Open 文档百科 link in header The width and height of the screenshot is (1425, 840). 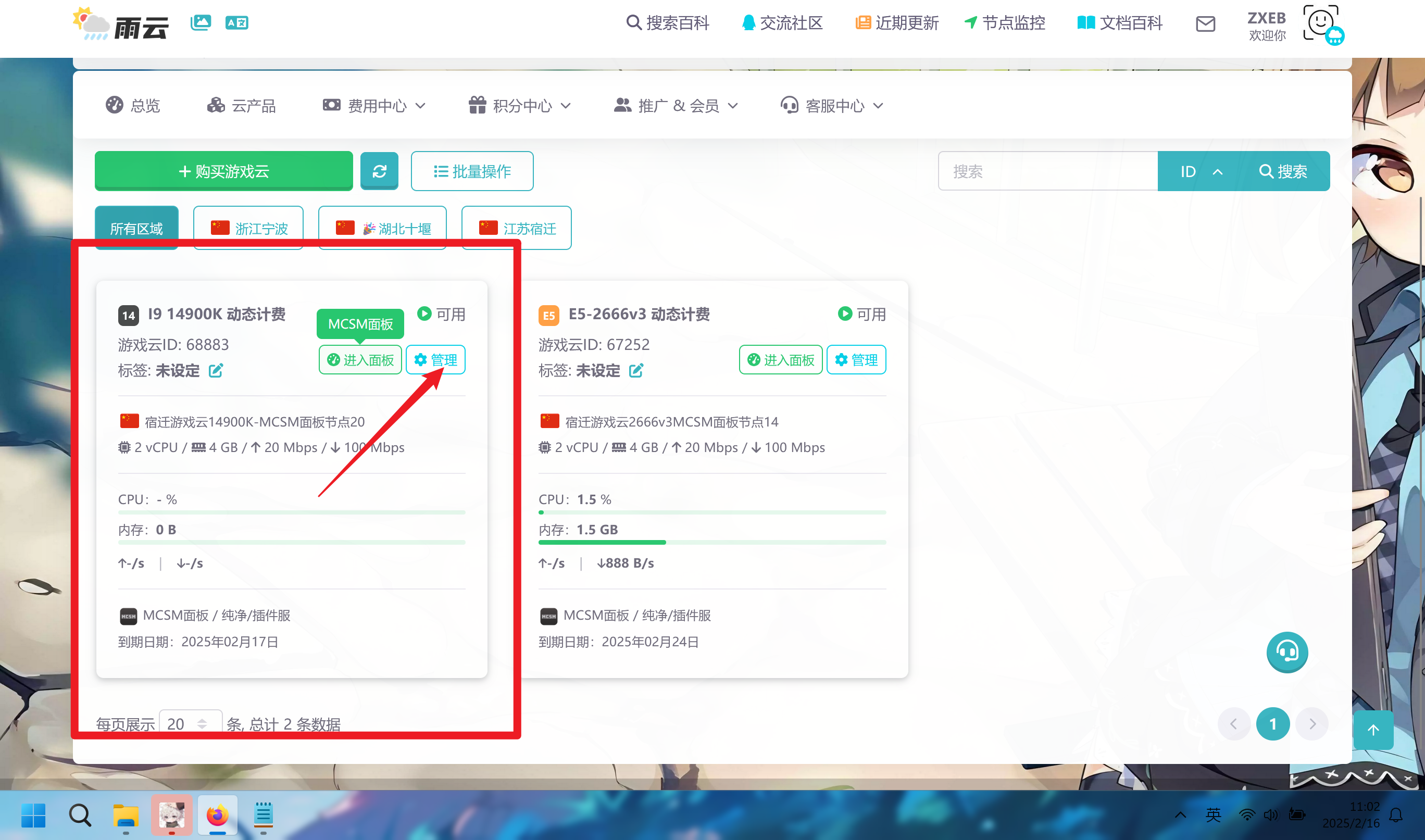click(1120, 22)
